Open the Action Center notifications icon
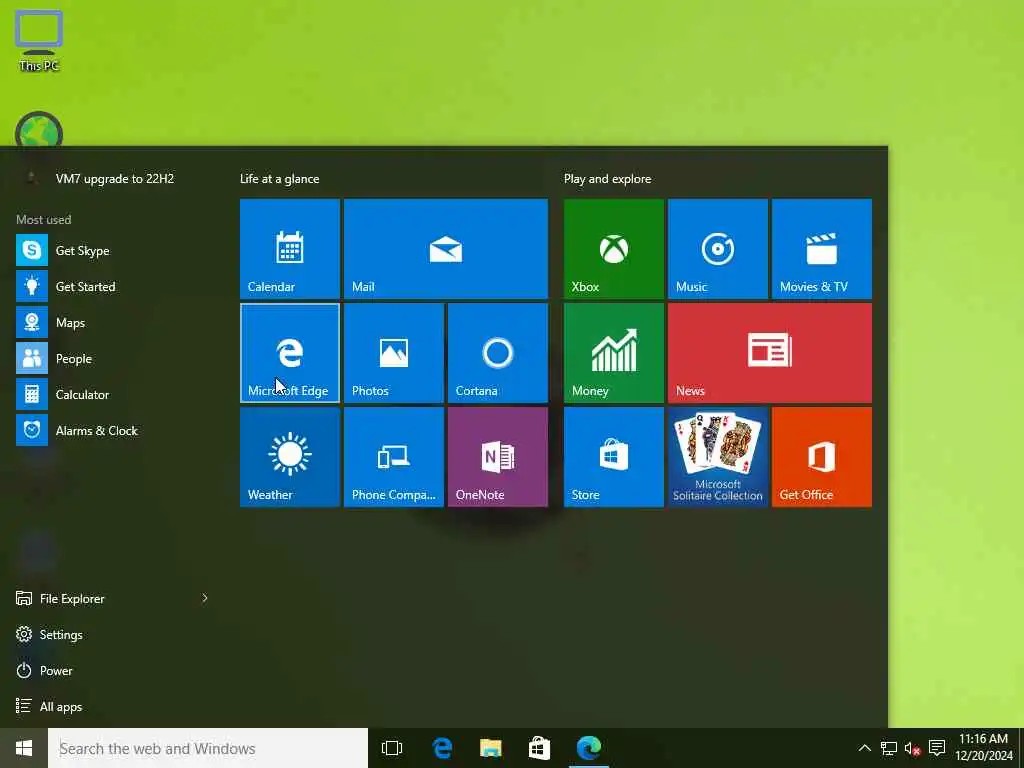This screenshot has height=768, width=1024. tap(937, 748)
